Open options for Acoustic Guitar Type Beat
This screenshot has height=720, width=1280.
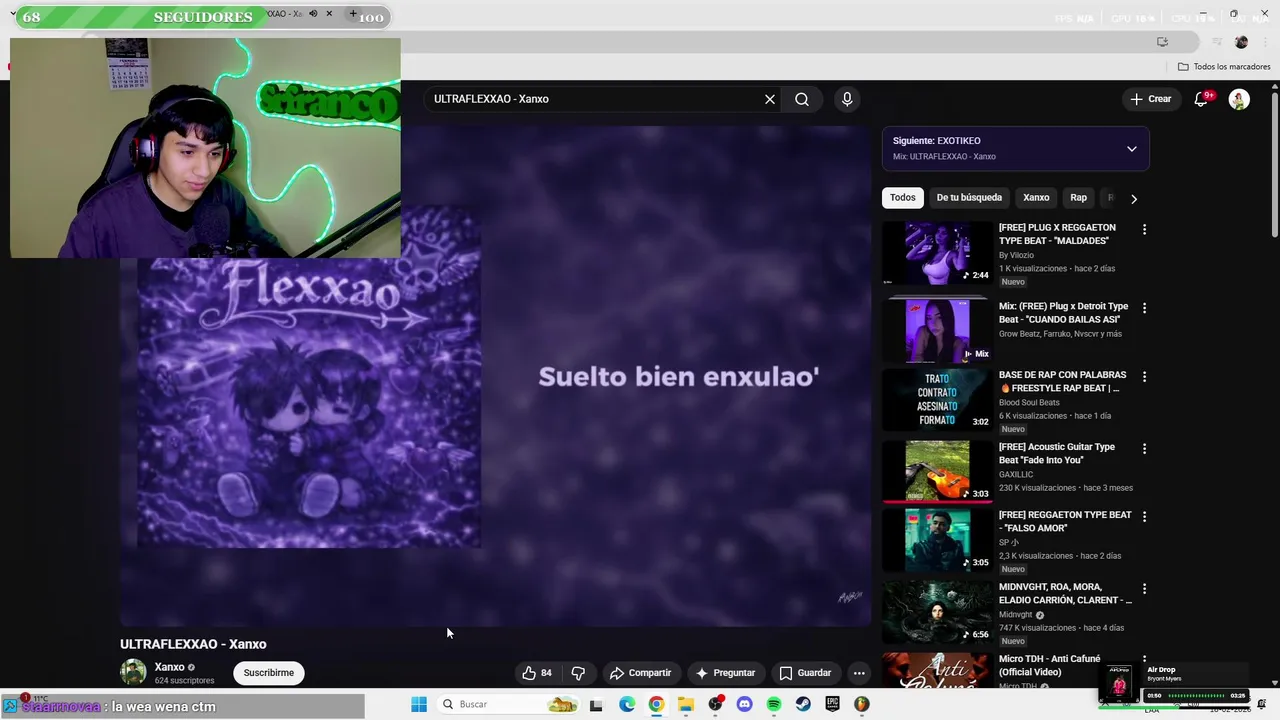coord(1144,449)
